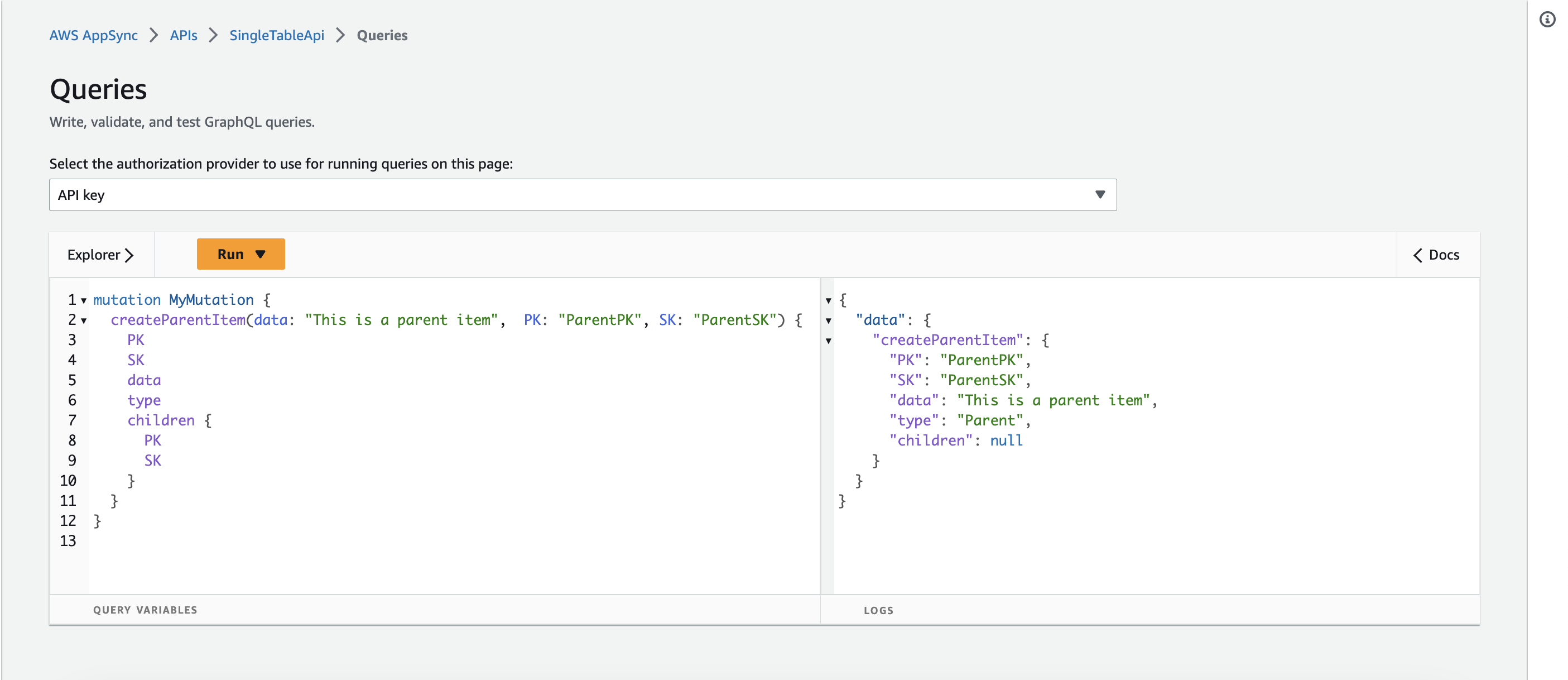Go to the APIs breadcrumb link
Viewport: 1568px width, 680px height.
[183, 35]
